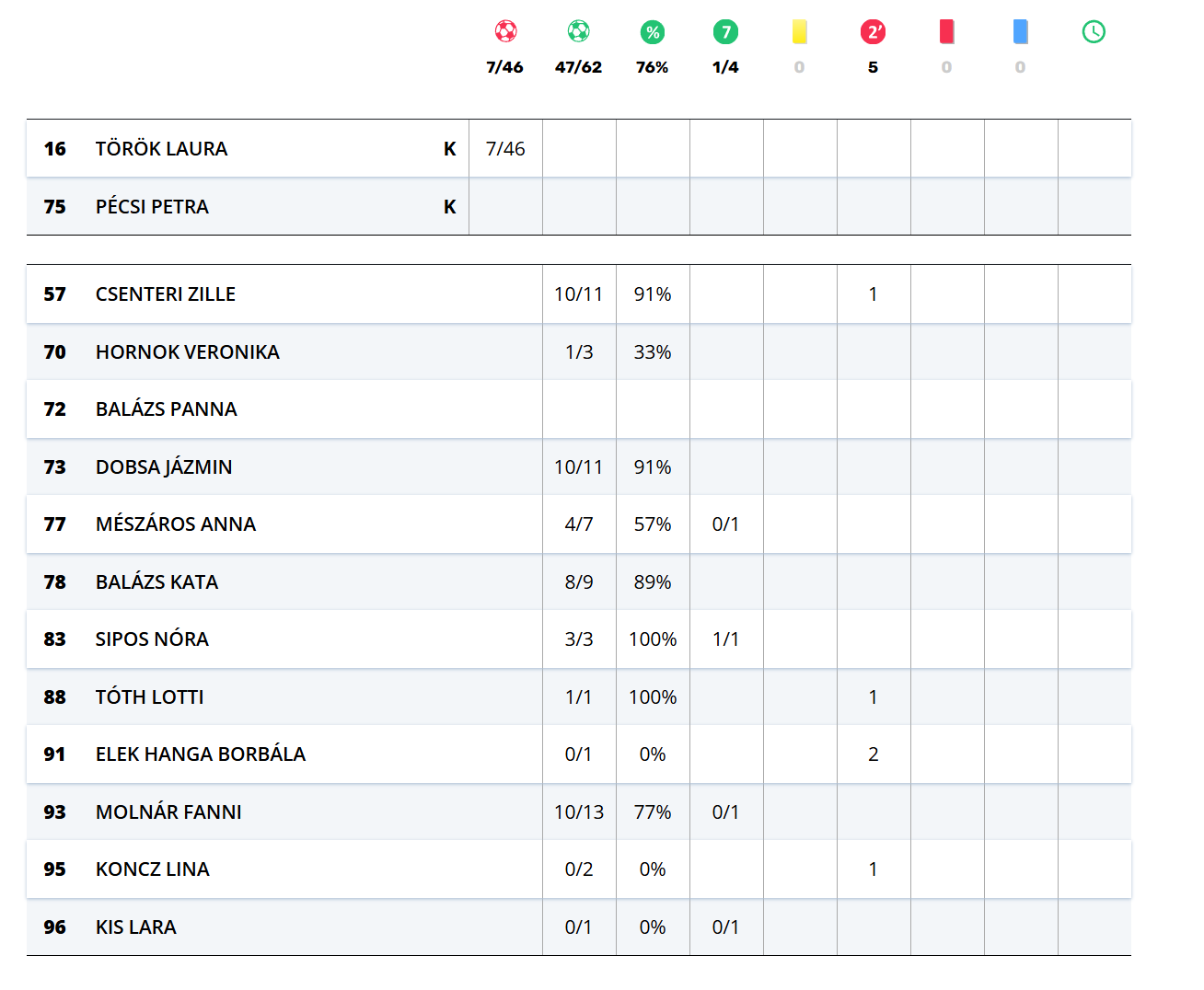Click DOBSA JÁZMIN's 10/11 goals cell

pos(578,467)
